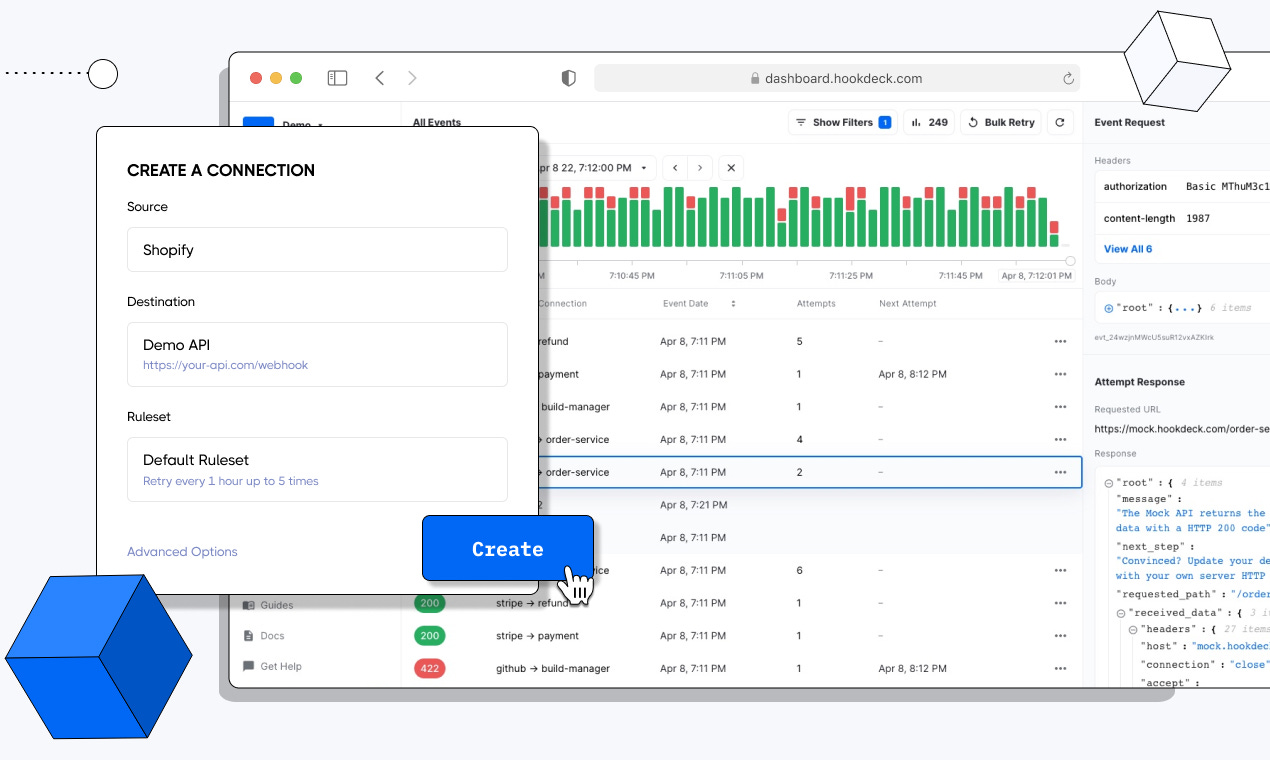Open the 249 events chart button
1270x760 pixels.
[929, 122]
